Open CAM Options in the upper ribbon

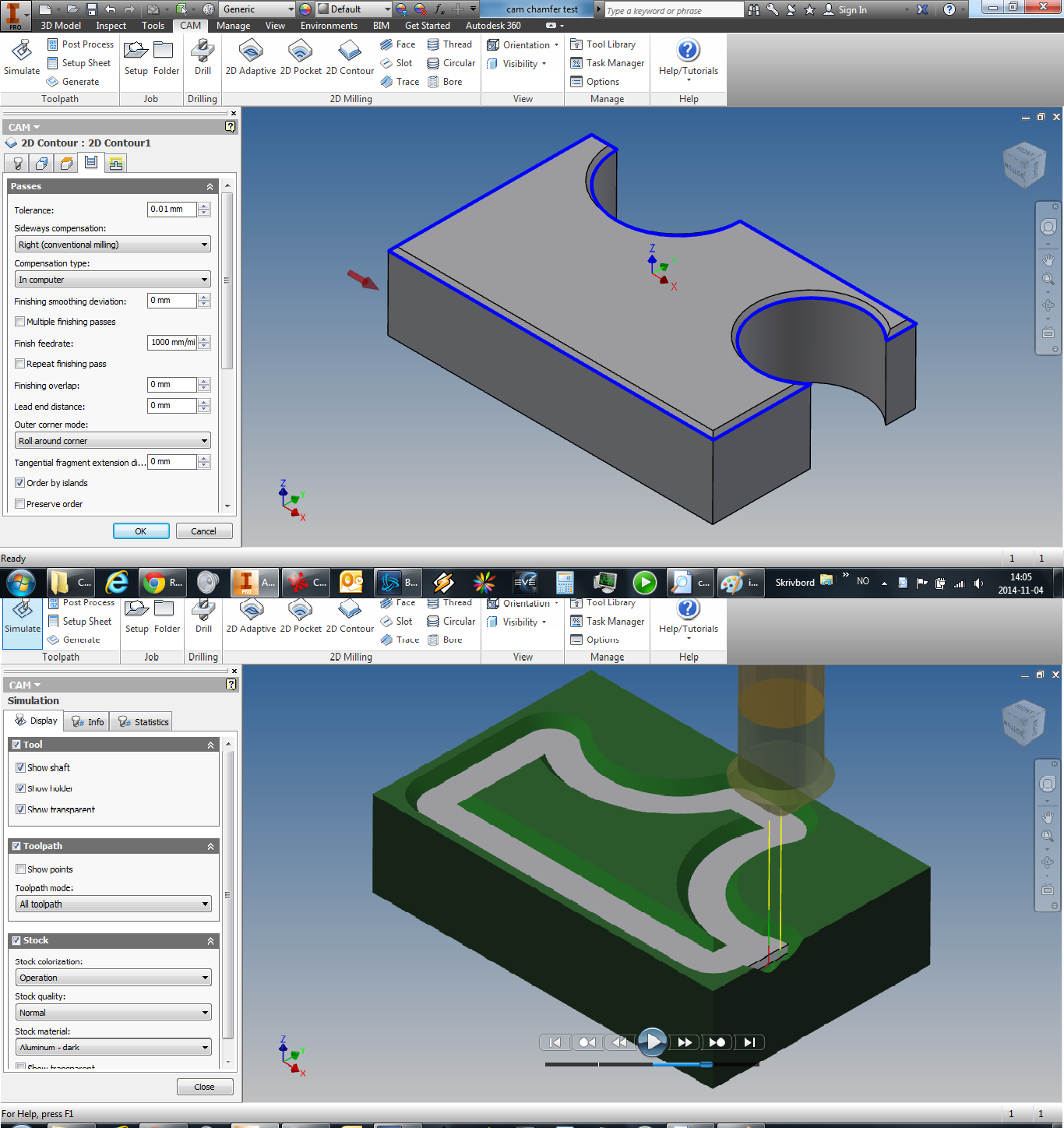595,82
